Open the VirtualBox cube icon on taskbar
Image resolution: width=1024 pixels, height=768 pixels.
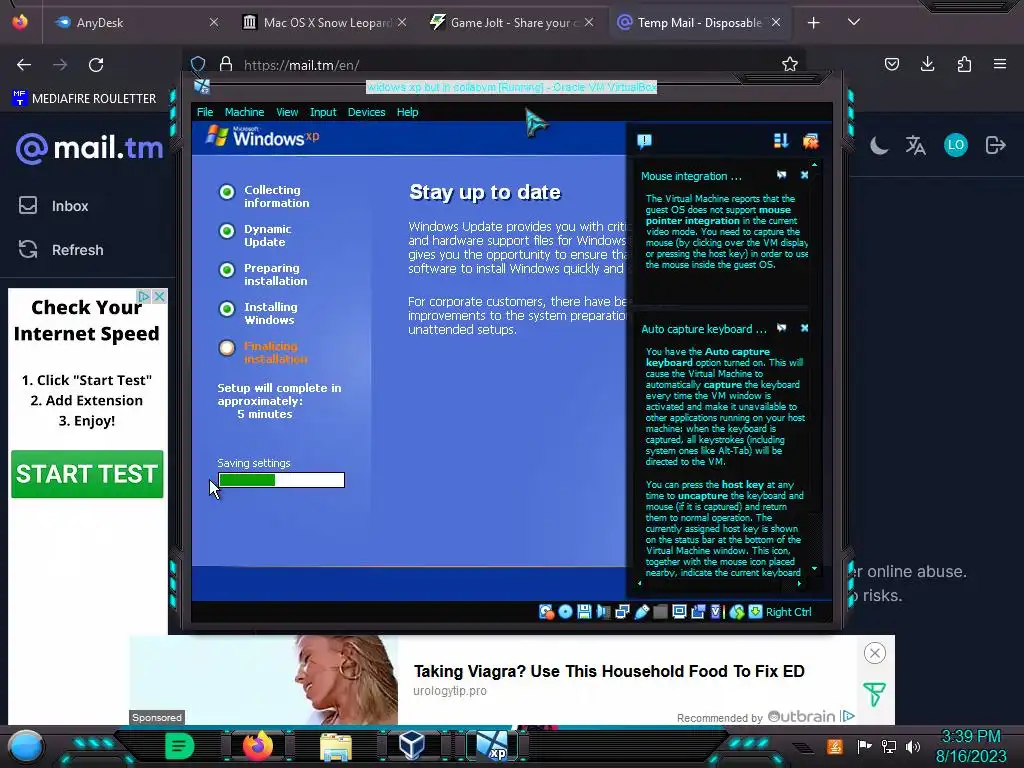(412, 745)
